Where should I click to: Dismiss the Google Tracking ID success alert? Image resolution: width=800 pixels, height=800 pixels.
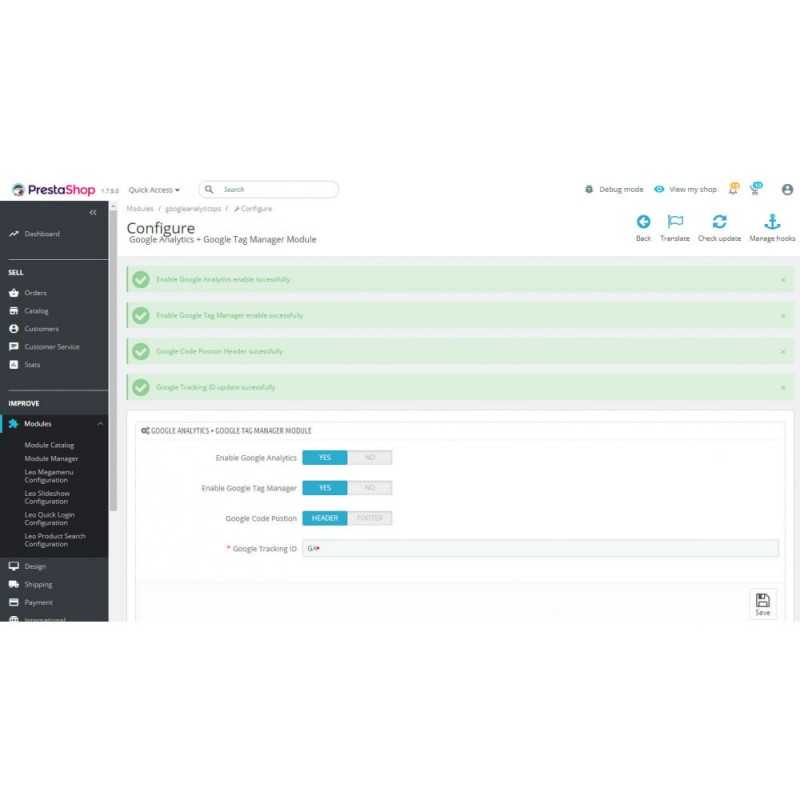(x=782, y=387)
